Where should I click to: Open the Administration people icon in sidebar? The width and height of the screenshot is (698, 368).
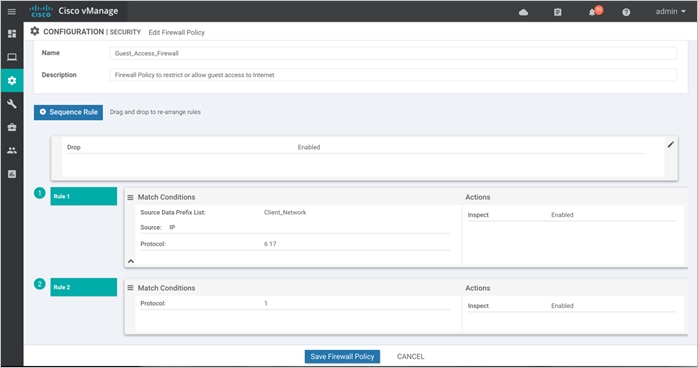[x=12, y=150]
